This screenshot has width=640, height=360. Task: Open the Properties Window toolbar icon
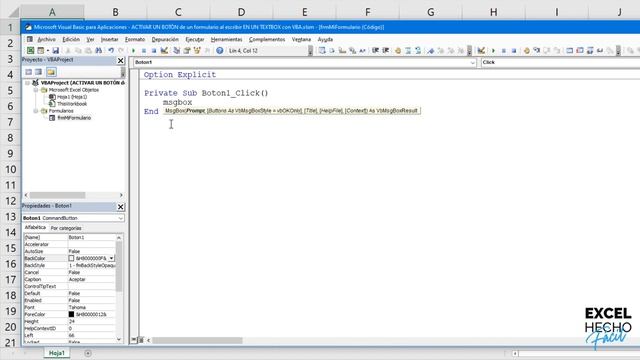[x=187, y=51]
